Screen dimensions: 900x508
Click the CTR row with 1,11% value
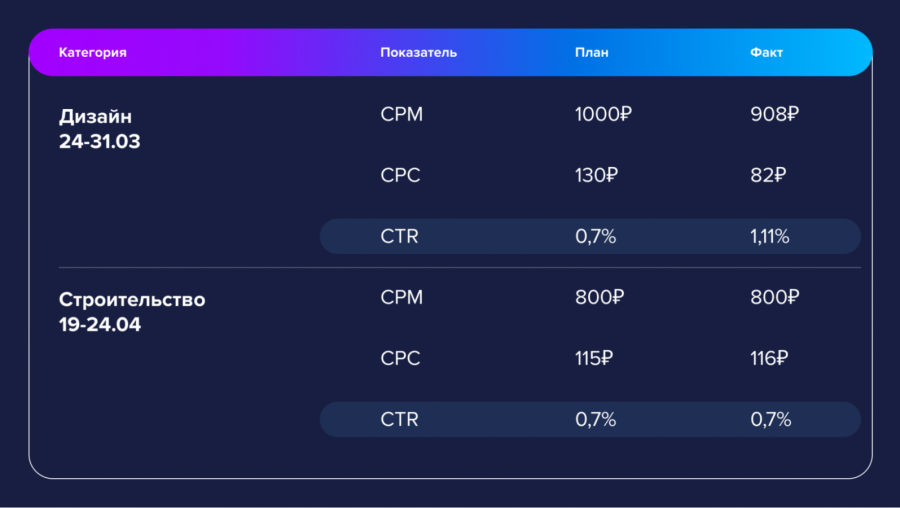click(590, 237)
